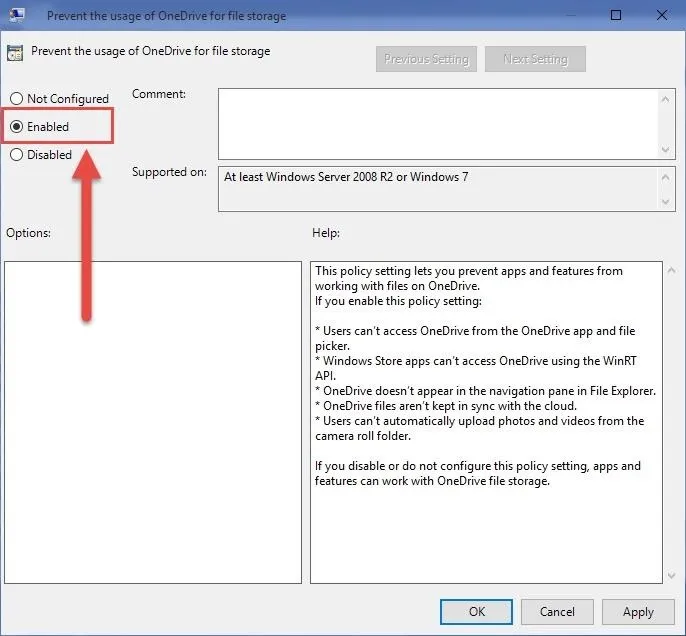Image resolution: width=686 pixels, height=636 pixels.
Task: Open the title bar system menu icon
Action: tap(17, 15)
